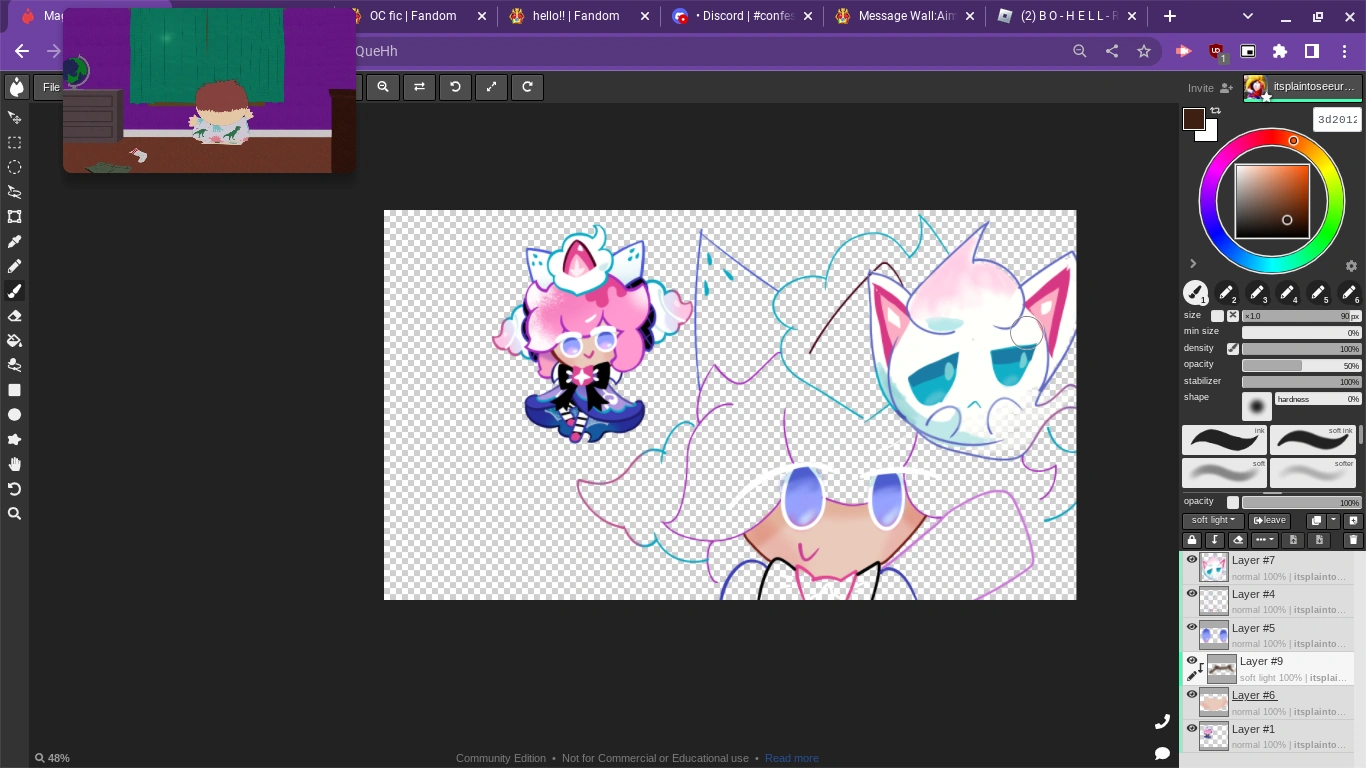1366x768 pixels.
Task: Open the soft light blend mode dropdown
Action: (1212, 520)
